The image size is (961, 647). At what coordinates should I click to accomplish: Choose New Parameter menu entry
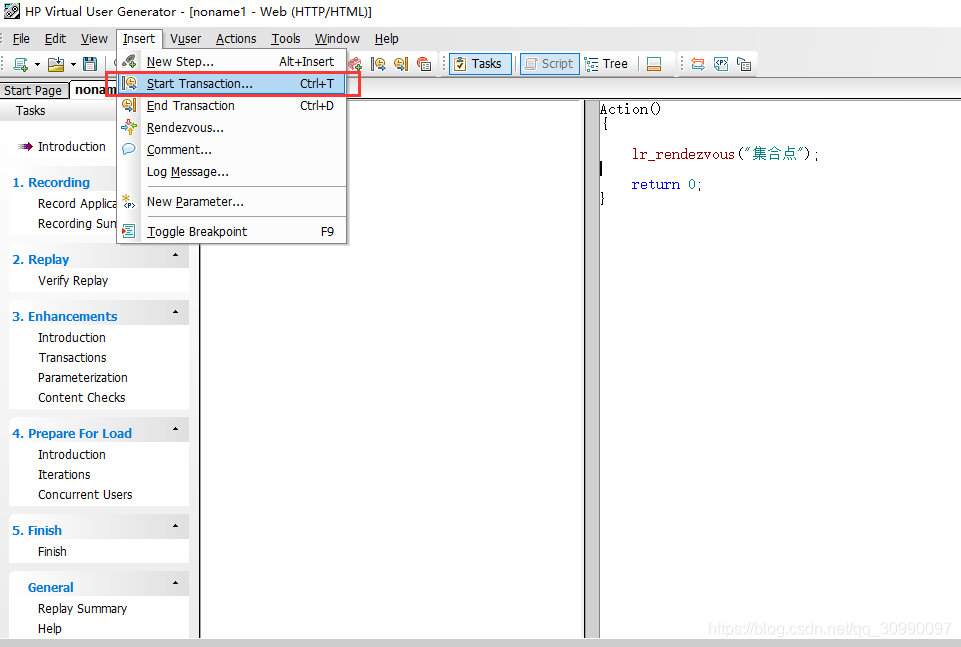[232, 202]
